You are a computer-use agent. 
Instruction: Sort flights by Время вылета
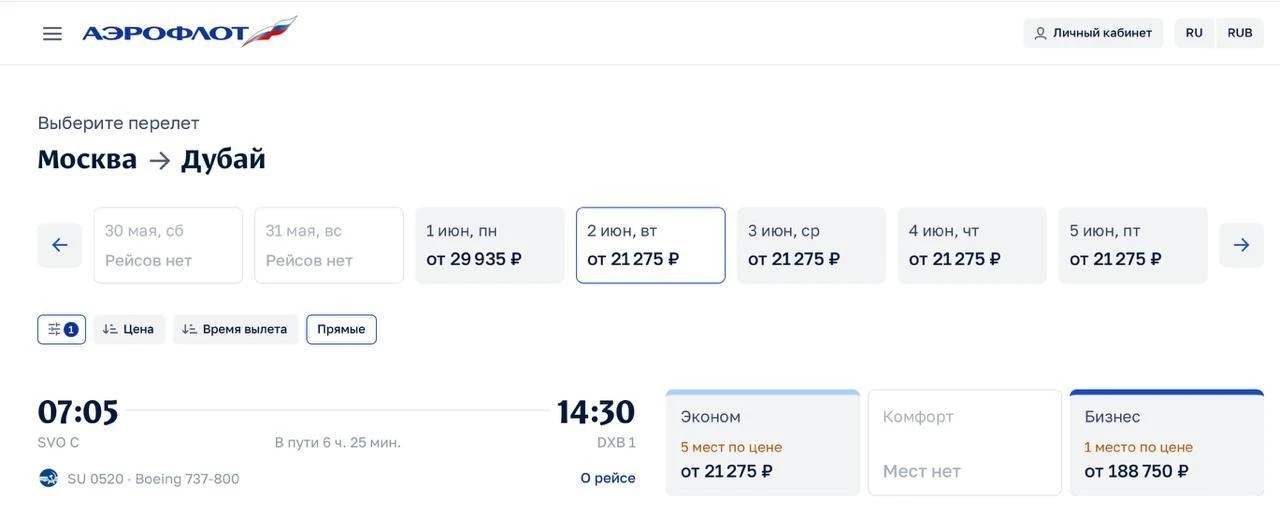[235, 329]
